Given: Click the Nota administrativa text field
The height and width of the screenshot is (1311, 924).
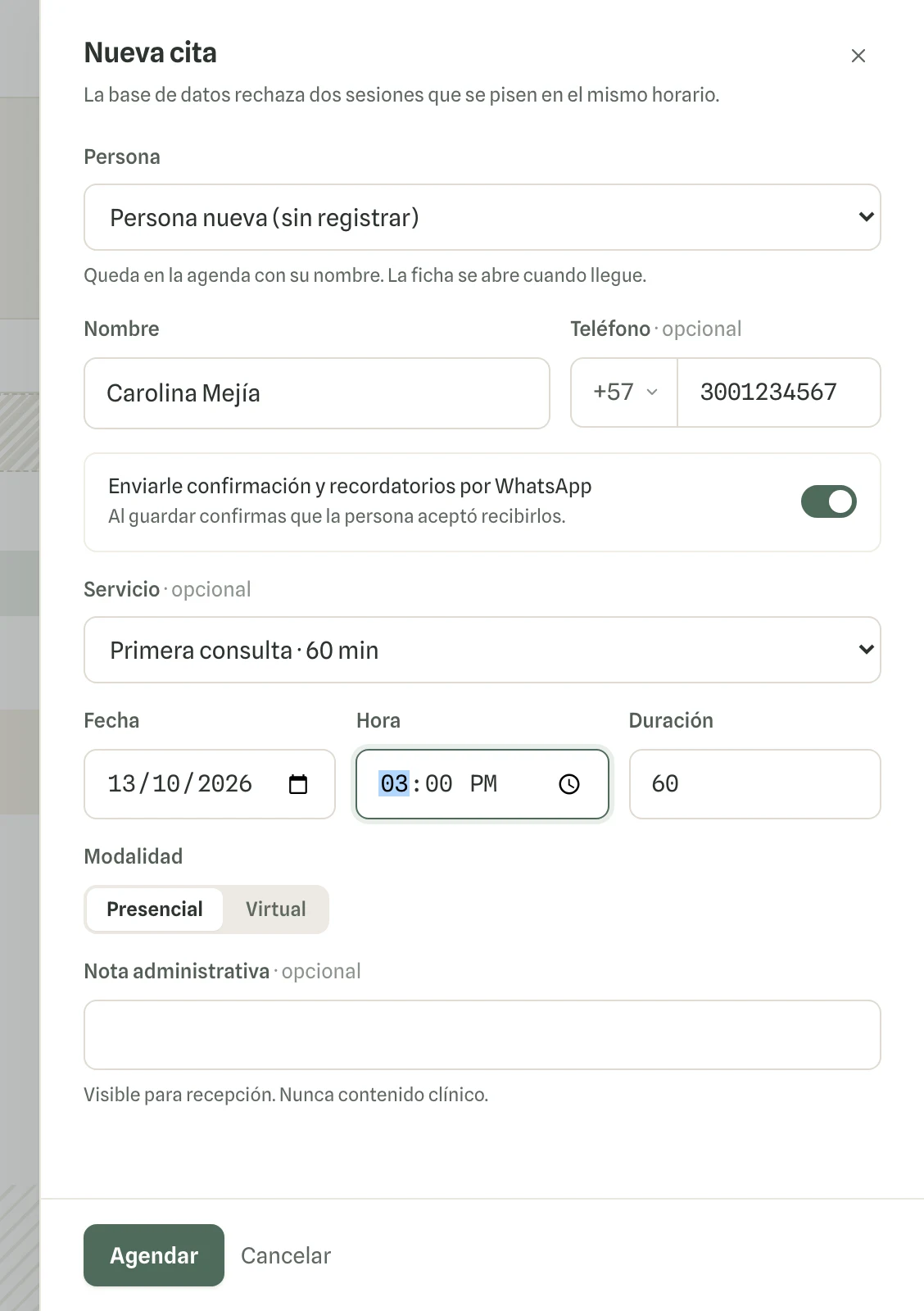Looking at the screenshot, I should click(482, 1035).
